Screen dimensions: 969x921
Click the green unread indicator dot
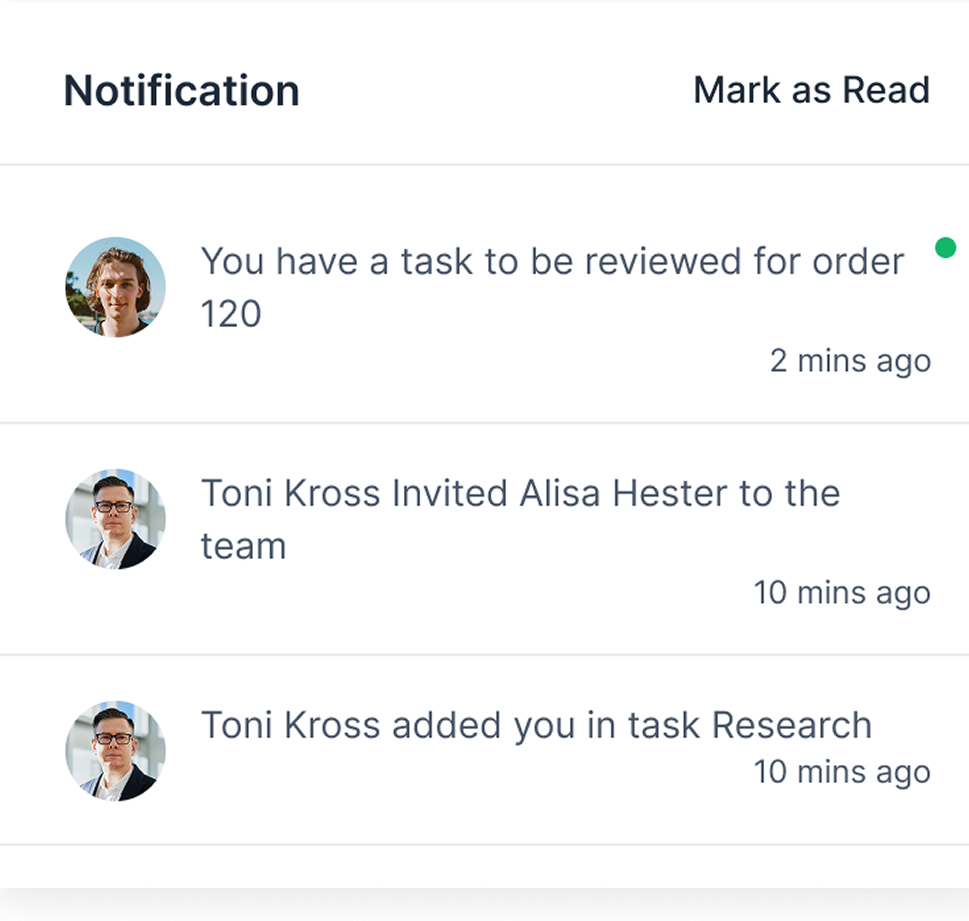pos(946,247)
